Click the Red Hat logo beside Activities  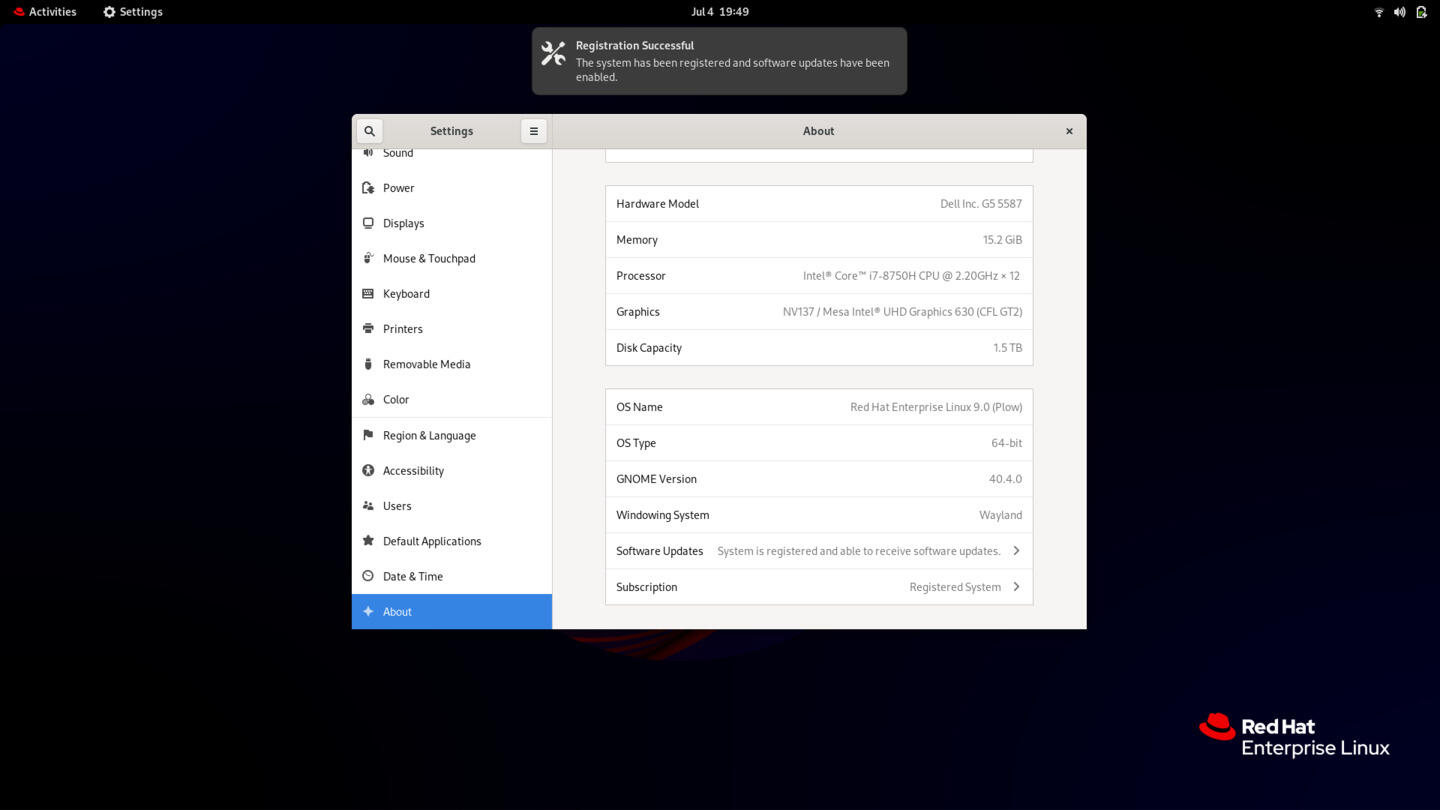point(19,12)
